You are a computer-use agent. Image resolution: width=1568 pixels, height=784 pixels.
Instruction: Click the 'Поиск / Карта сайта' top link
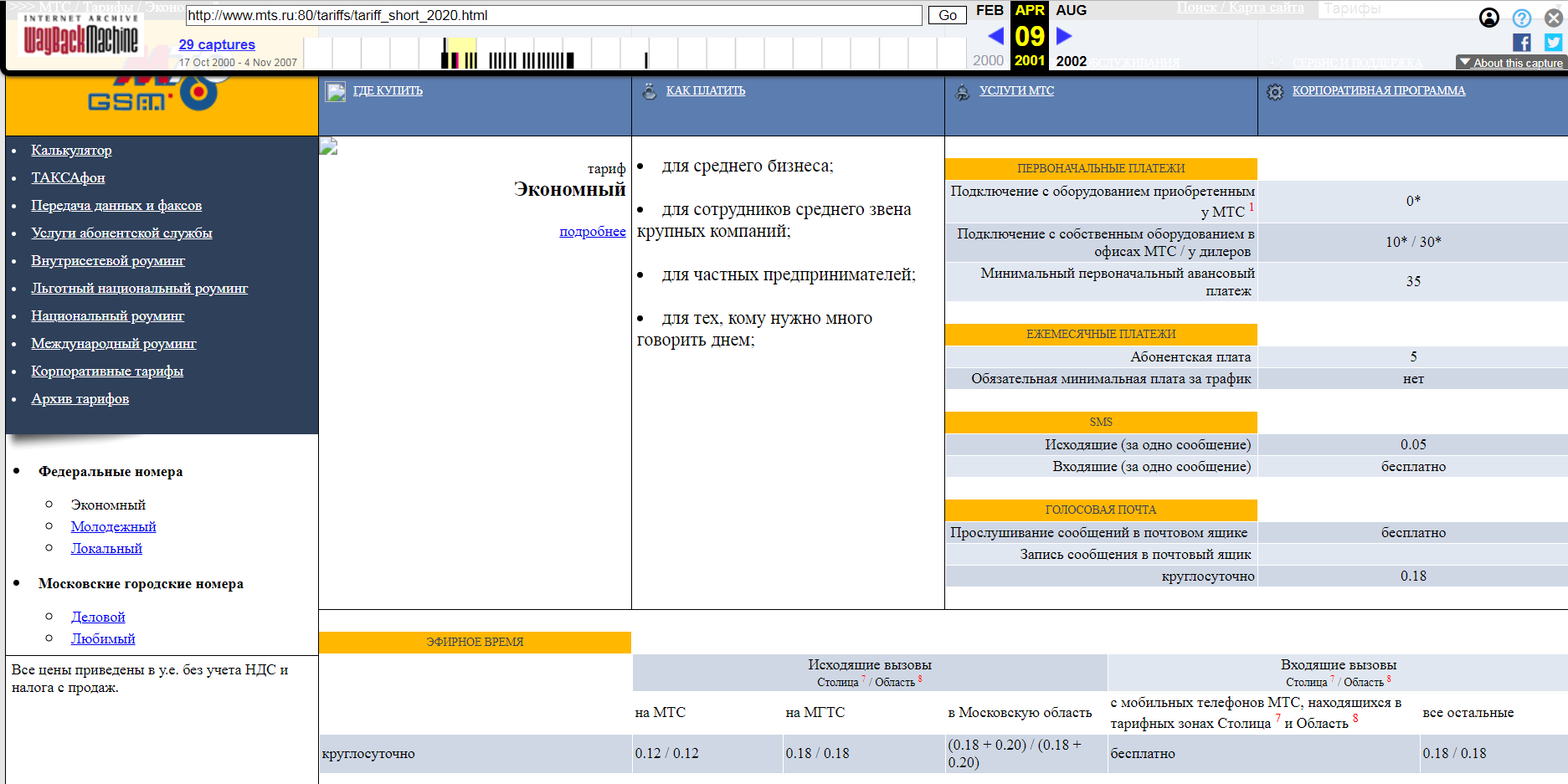click(1241, 8)
